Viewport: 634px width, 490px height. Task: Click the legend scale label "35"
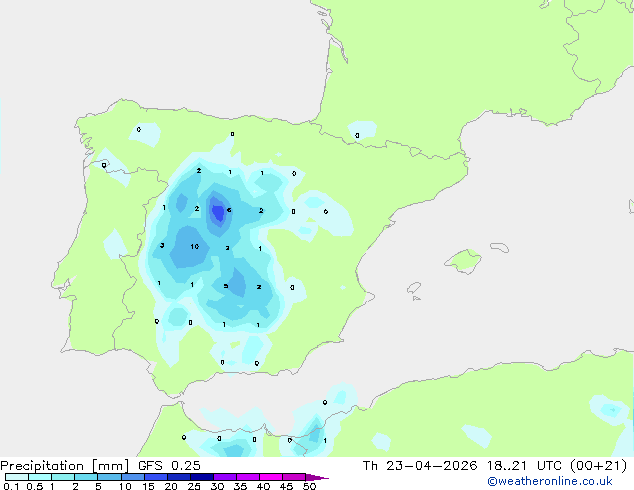tap(240, 486)
